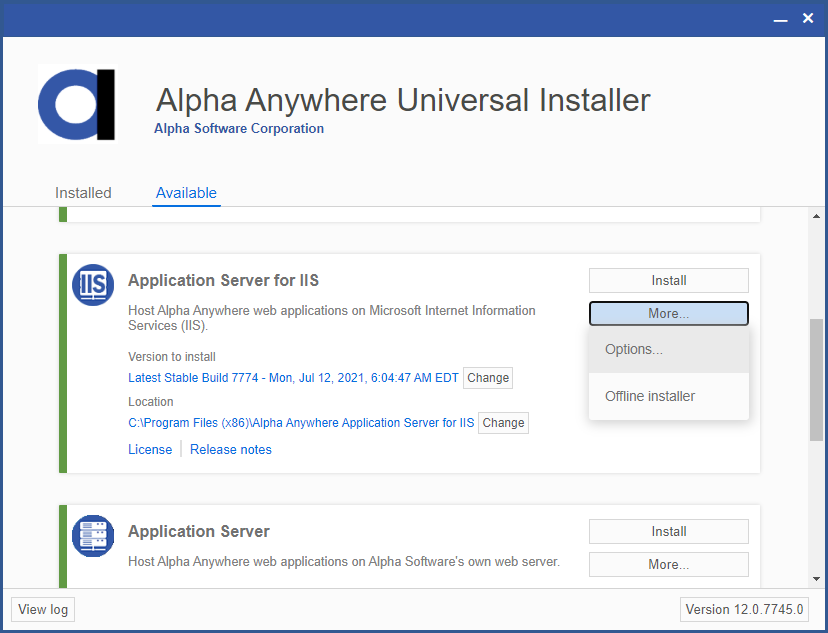This screenshot has height=633, width=828.
Task: Click the Program Files install path link
Action: (x=301, y=423)
